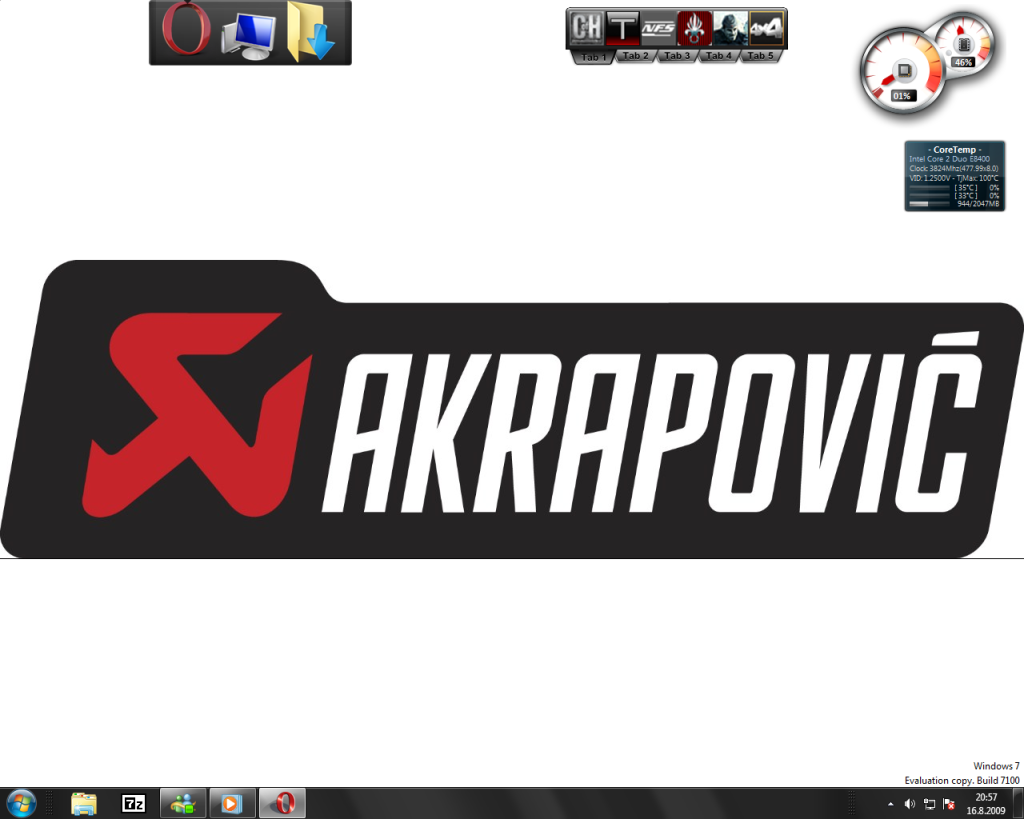The image size is (1024, 819).
Task: Switch to Opera in the taskbar
Action: pyautogui.click(x=282, y=803)
